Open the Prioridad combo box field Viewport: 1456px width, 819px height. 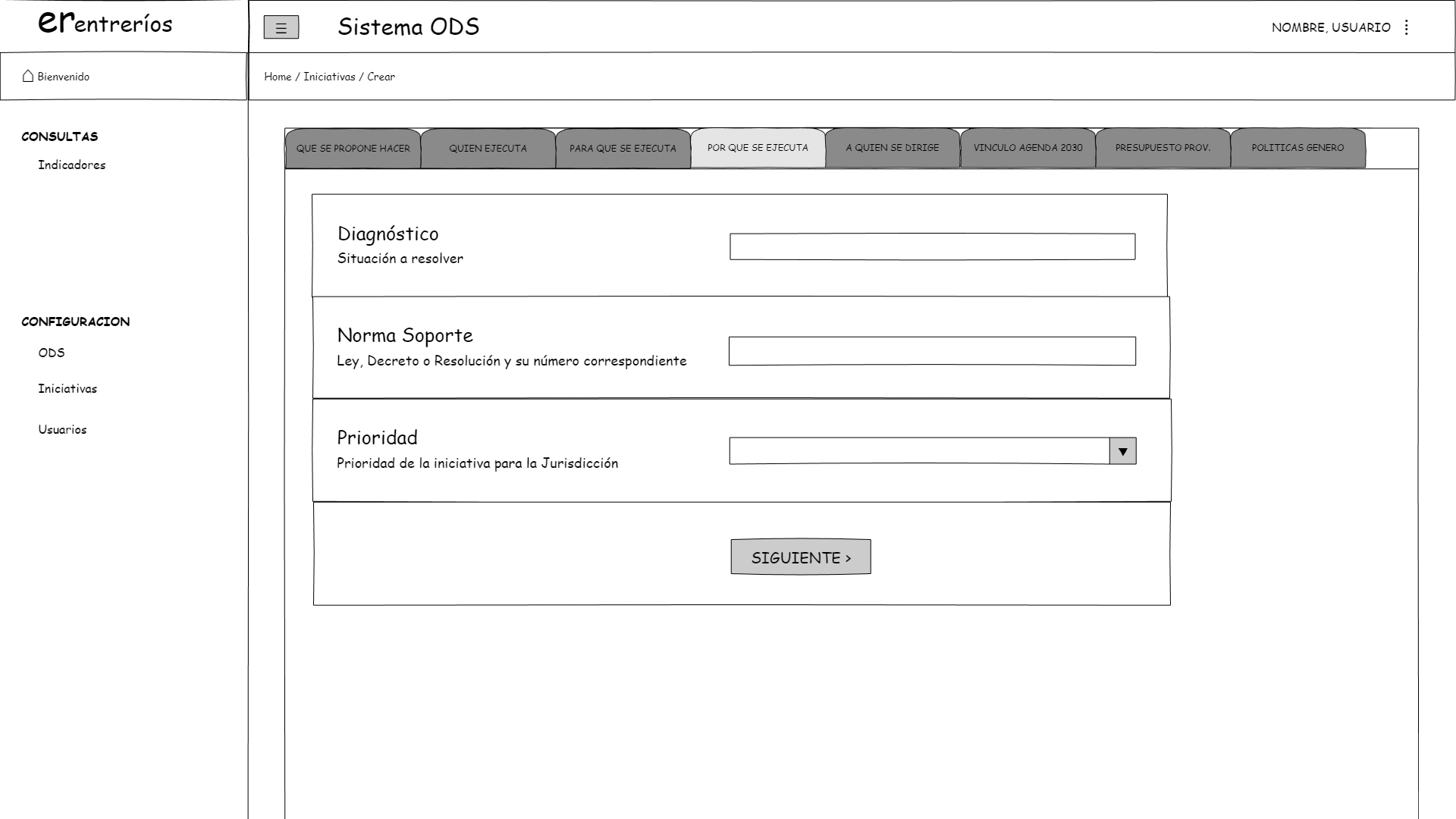tap(918, 451)
